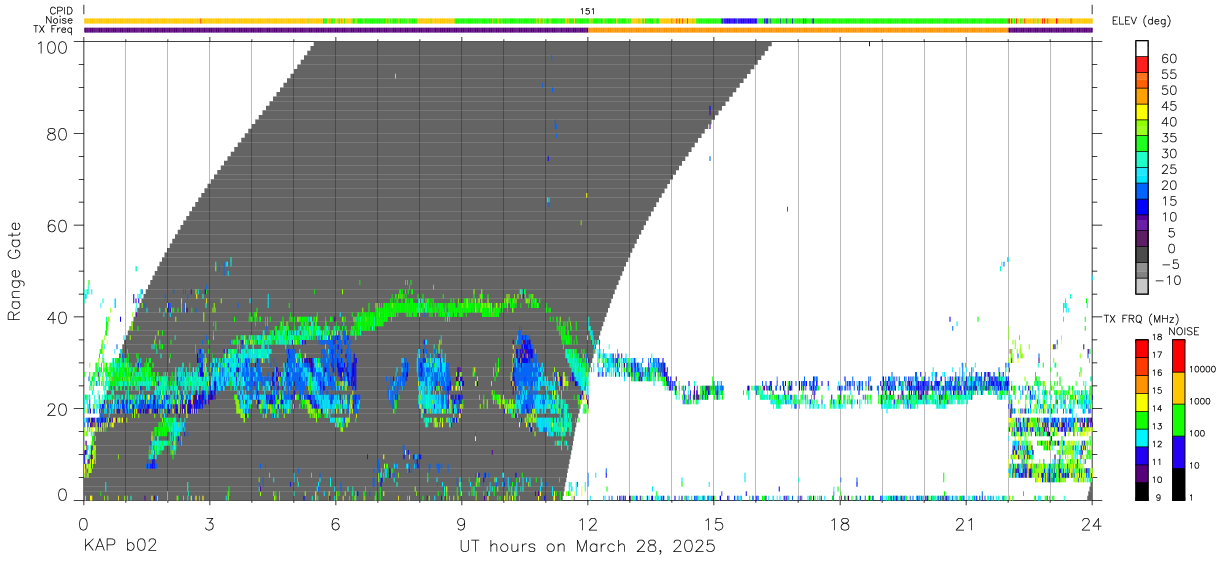Click the 20 tick on Range Gate axis
This screenshot has height=567, width=1228.
(57, 409)
